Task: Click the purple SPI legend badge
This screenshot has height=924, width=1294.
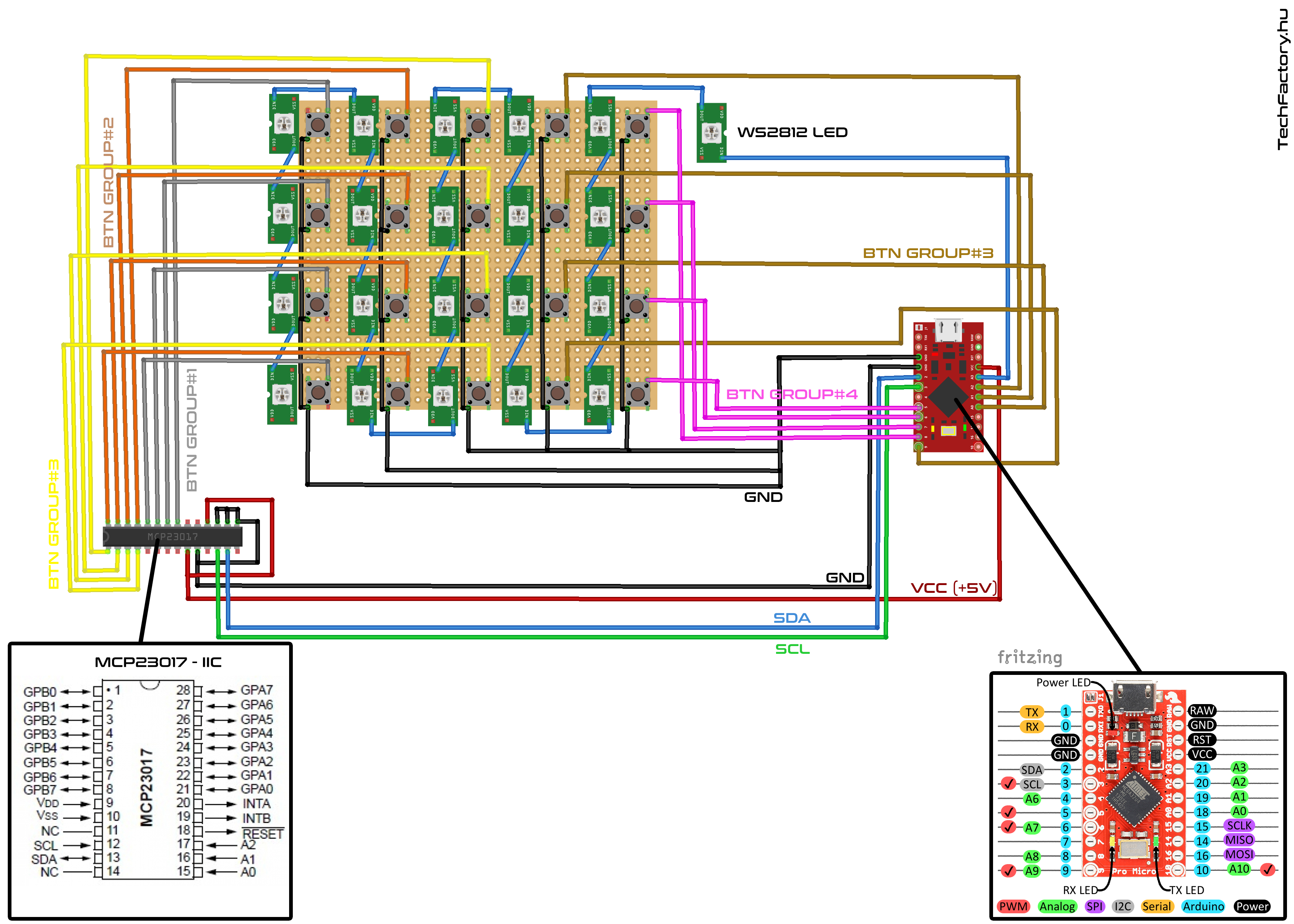Action: [1094, 906]
